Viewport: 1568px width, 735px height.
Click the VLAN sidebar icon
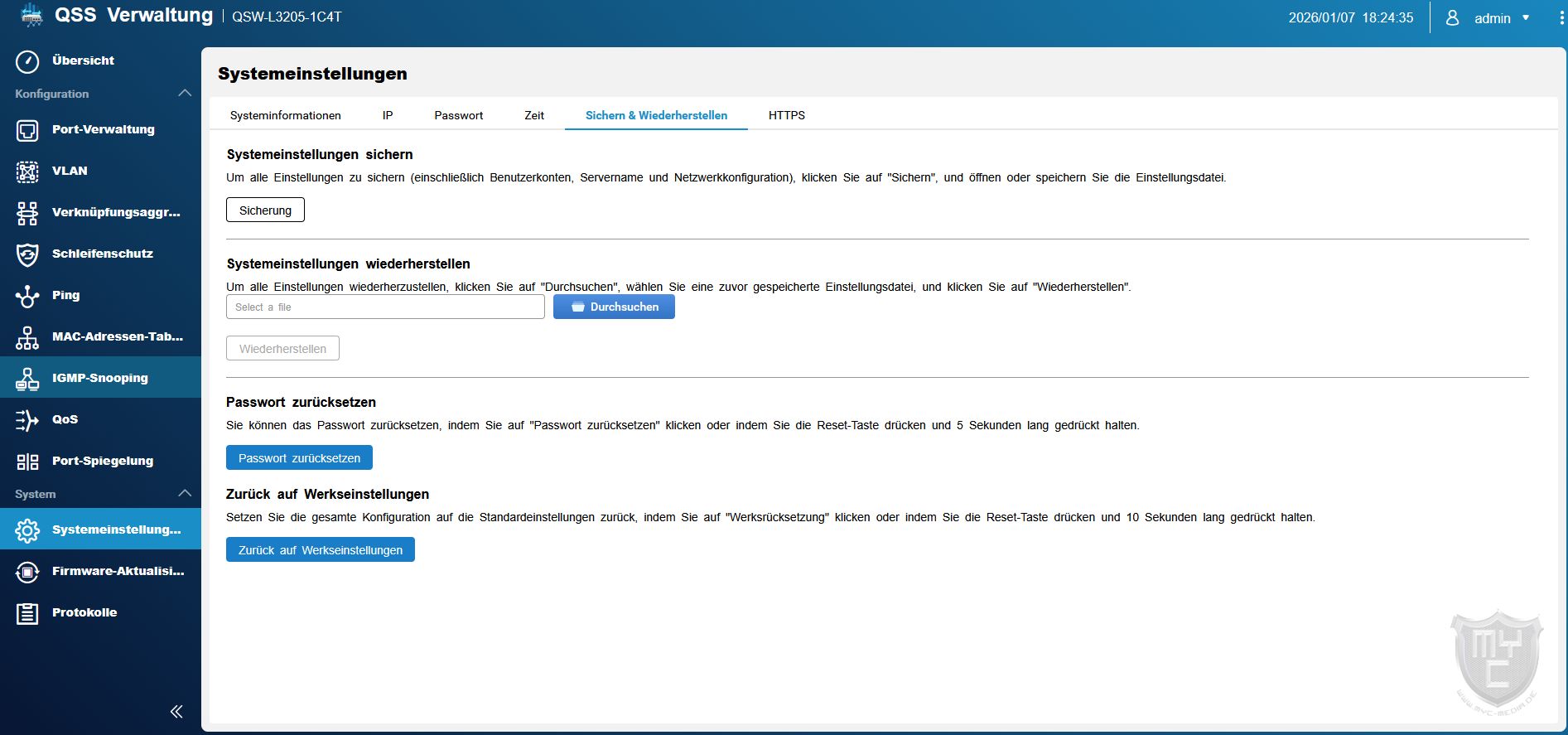27,172
